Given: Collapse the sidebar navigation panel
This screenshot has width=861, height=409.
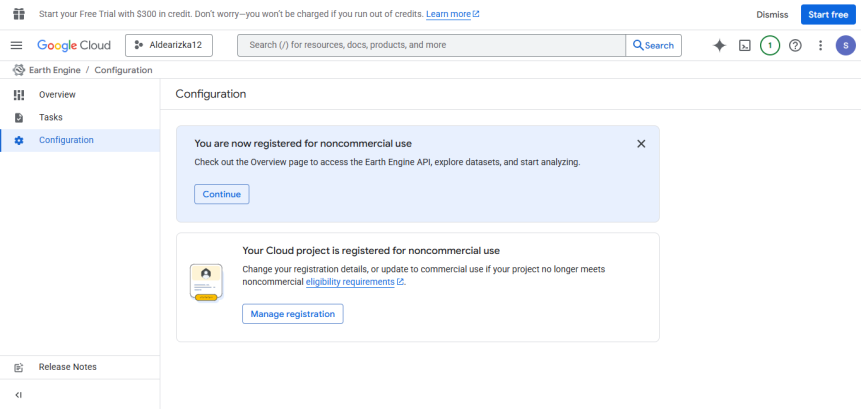Looking at the screenshot, I should (18, 395).
